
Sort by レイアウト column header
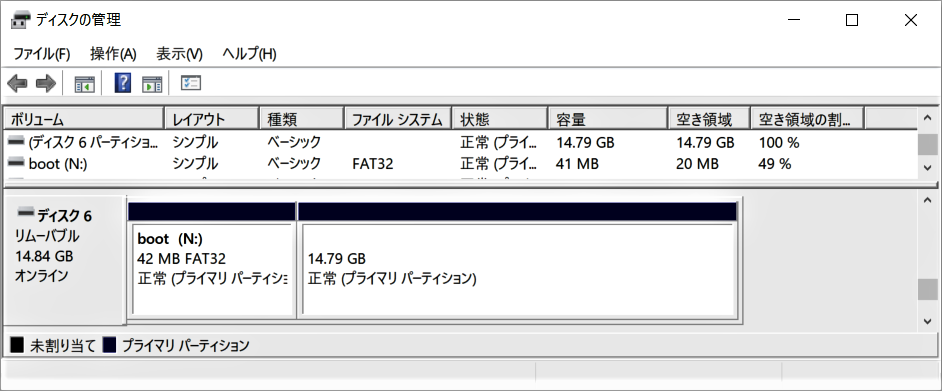click(x=211, y=119)
